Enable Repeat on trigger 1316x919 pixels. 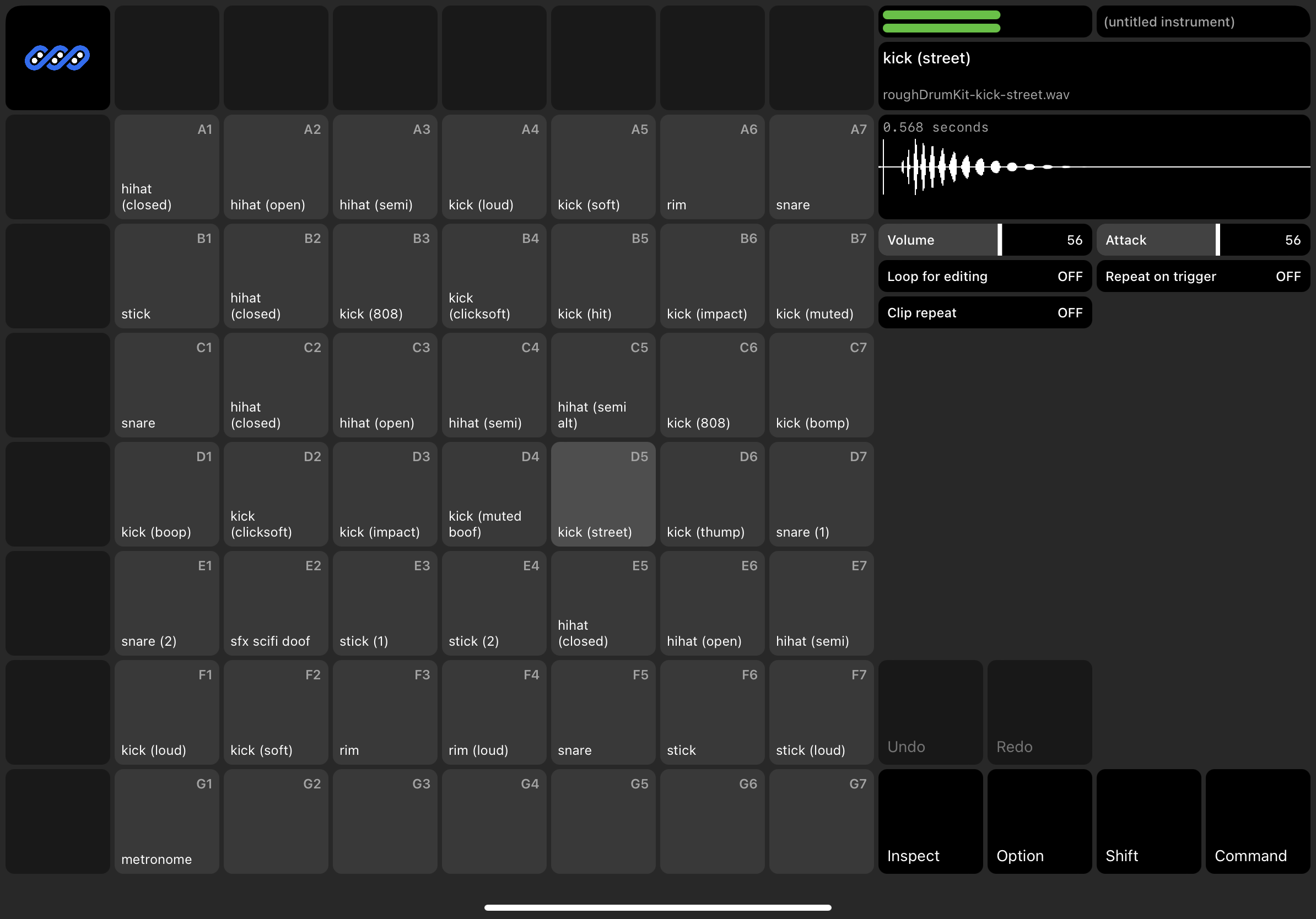[x=1202, y=276]
